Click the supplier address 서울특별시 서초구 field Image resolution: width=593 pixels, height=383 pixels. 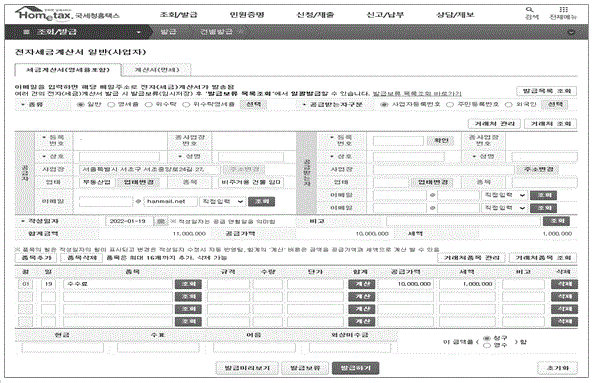[149, 169]
